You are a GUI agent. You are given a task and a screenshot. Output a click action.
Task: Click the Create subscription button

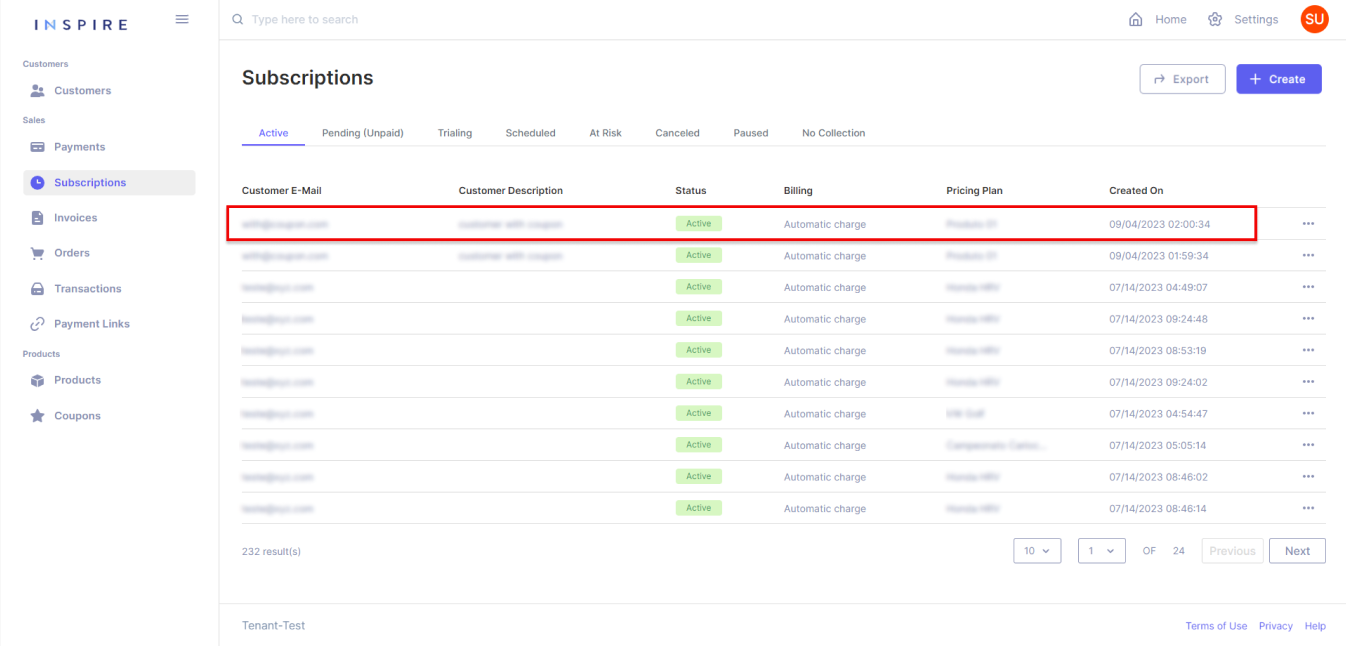pyautogui.click(x=1279, y=79)
